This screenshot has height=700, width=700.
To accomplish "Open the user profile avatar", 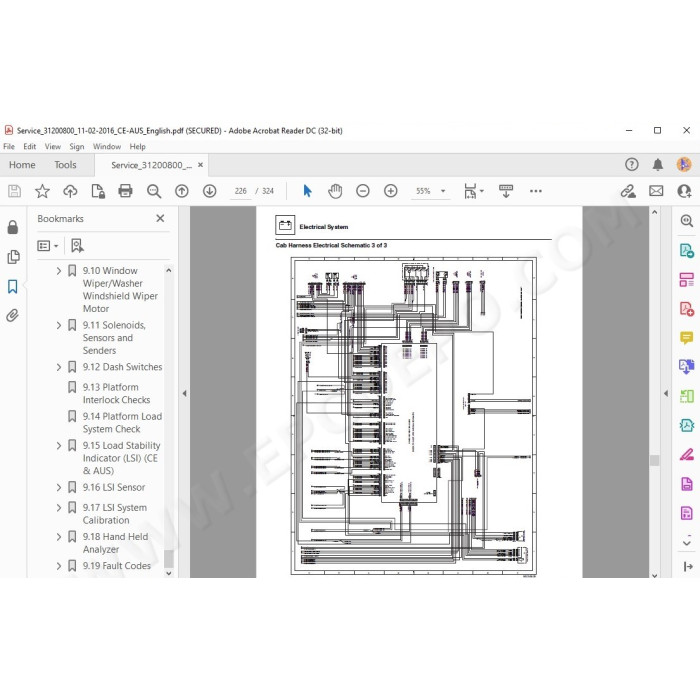I will 683,164.
